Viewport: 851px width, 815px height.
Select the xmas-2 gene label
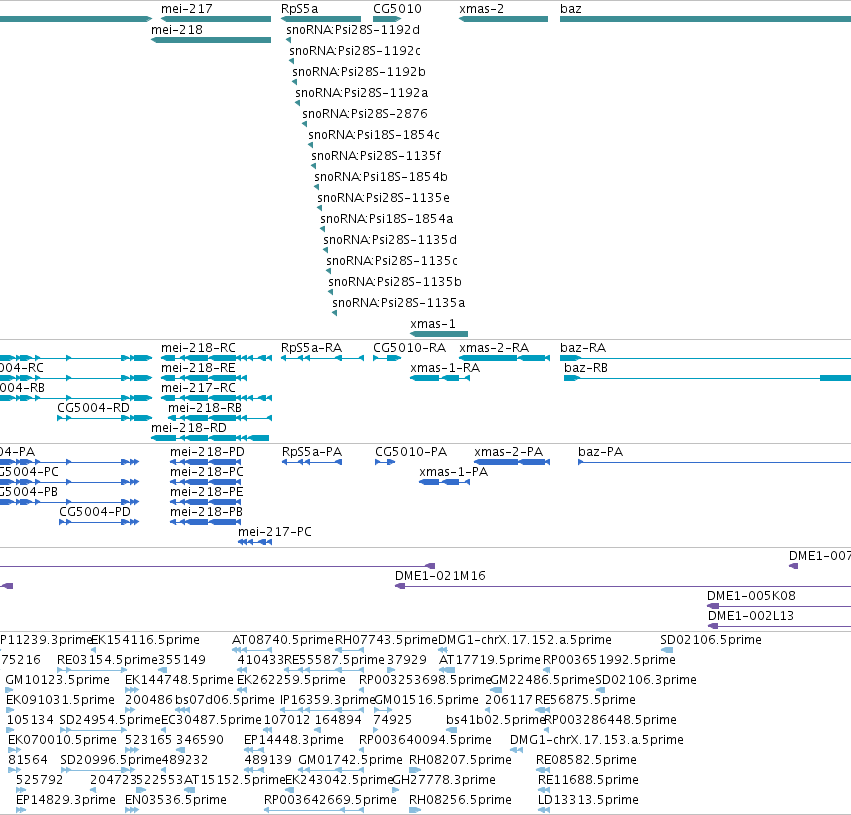(x=481, y=9)
